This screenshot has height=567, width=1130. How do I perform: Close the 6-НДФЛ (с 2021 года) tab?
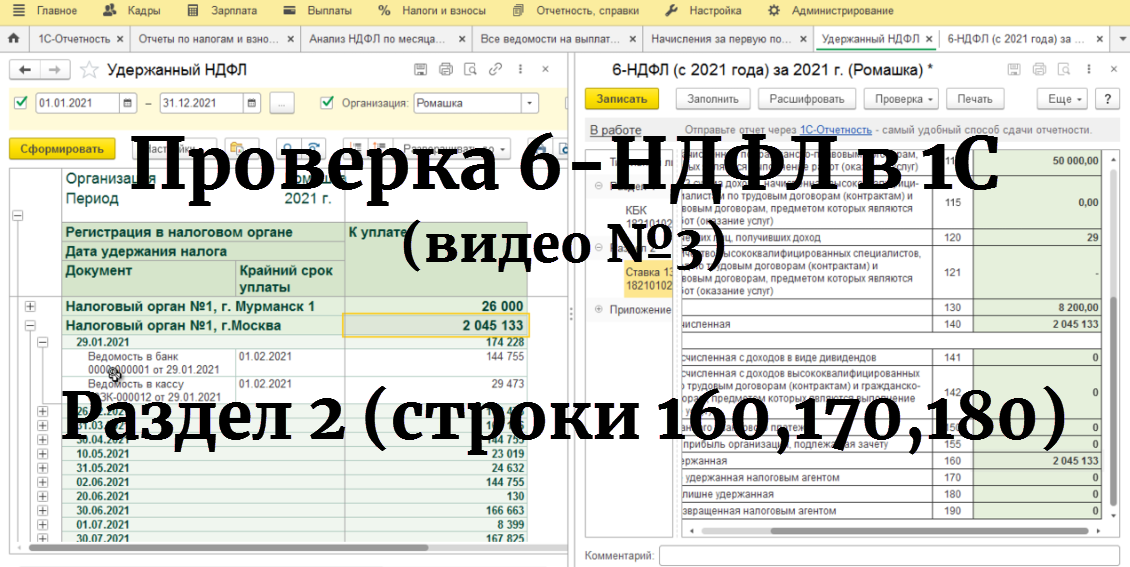(x=1100, y=39)
